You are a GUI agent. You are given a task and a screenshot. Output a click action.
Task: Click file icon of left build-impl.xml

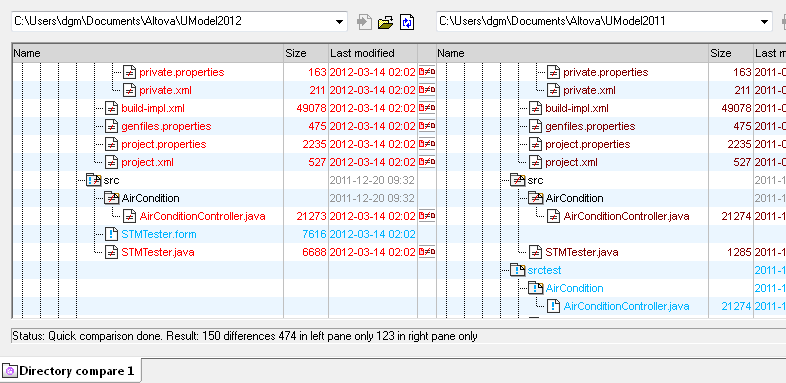(x=111, y=108)
